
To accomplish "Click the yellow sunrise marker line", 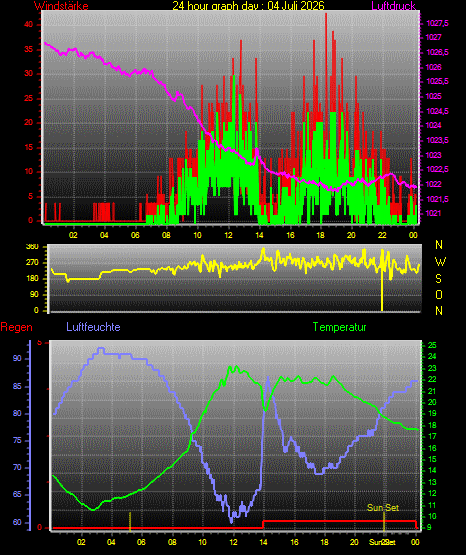I will coord(130,521).
